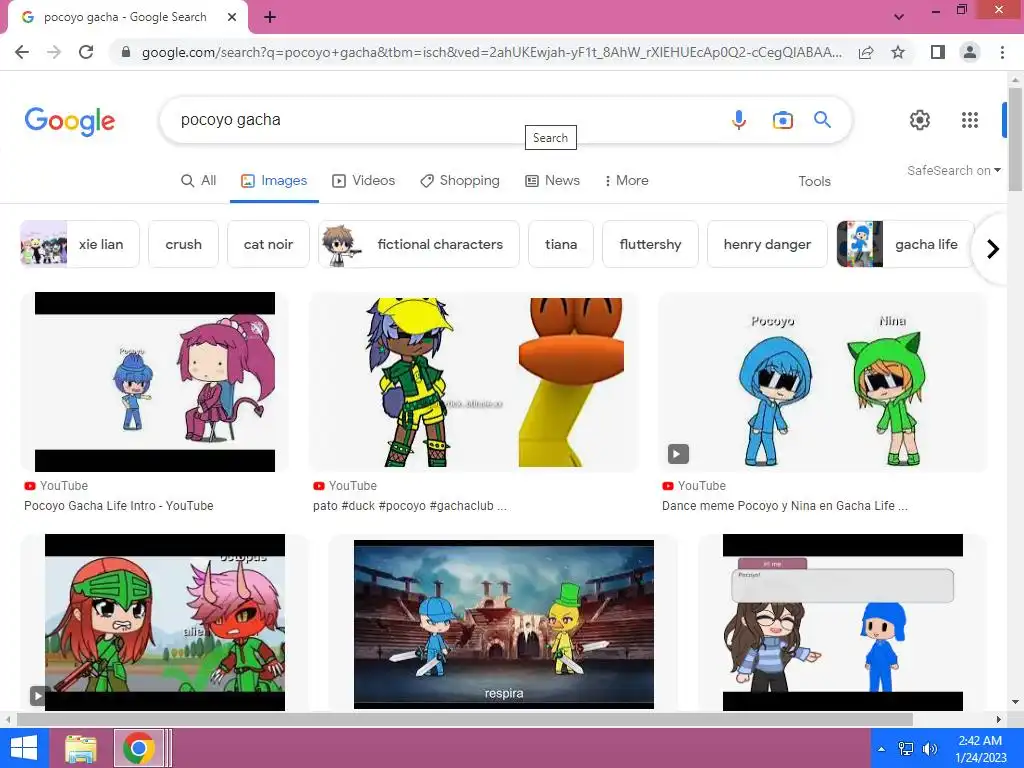Open thumbnail with girl pointing at Pocoyo
1024x768 pixels.
pyautogui.click(x=842, y=622)
